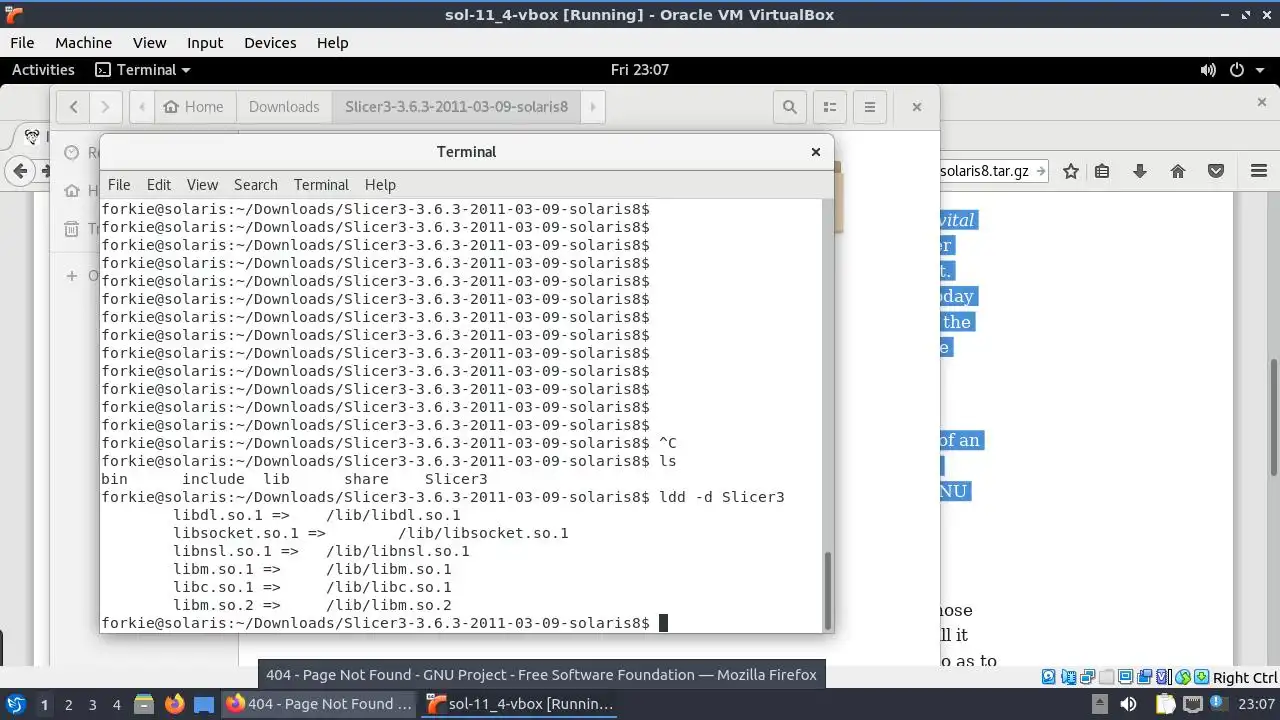1280x720 pixels.
Task: Open Terminal Search menu
Action: [256, 185]
